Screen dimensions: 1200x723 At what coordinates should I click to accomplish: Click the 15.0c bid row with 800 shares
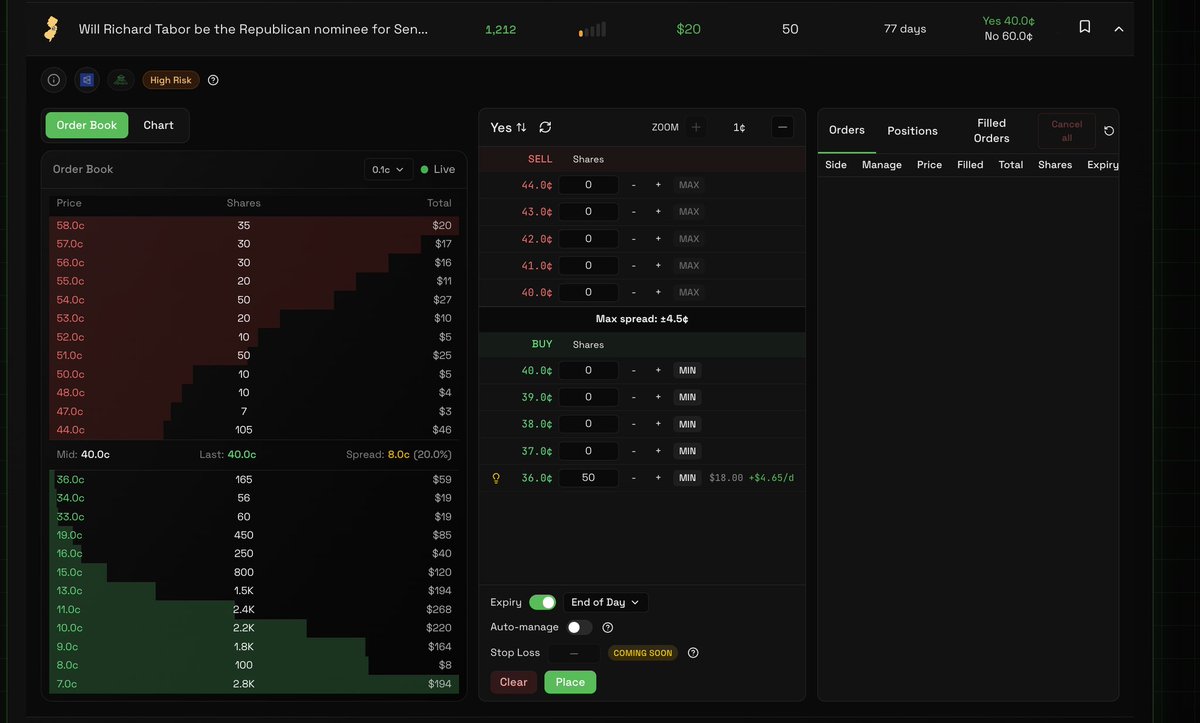(x=254, y=573)
